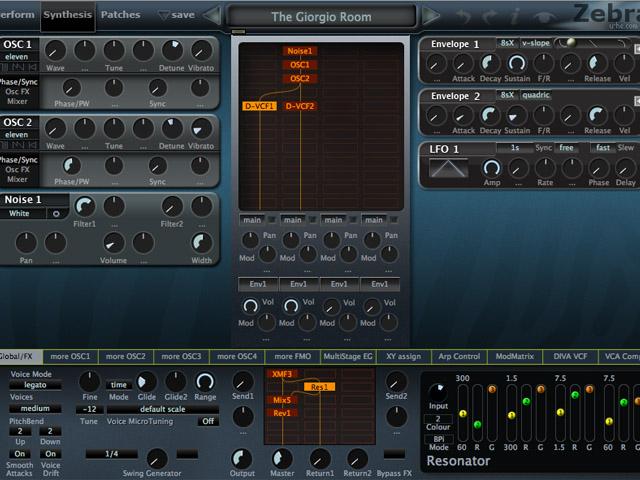Screen dimensions: 640x480
Task: Toggle Smooth Attacks On button
Action: (20, 453)
